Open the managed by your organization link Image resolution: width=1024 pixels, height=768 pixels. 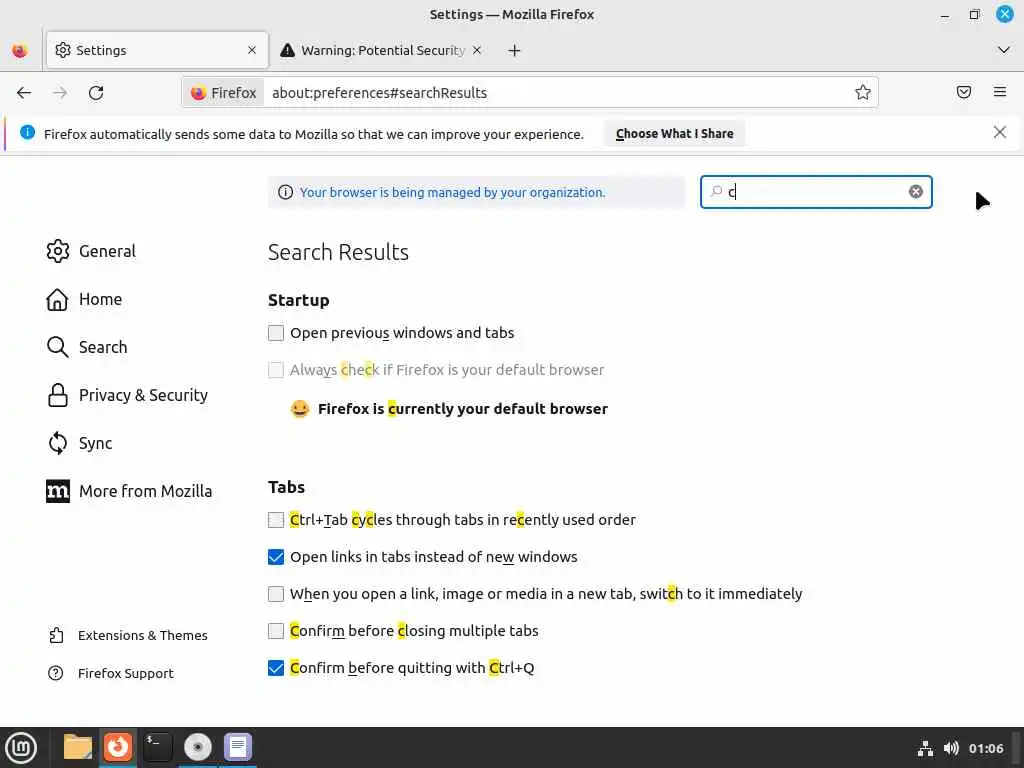(x=452, y=192)
